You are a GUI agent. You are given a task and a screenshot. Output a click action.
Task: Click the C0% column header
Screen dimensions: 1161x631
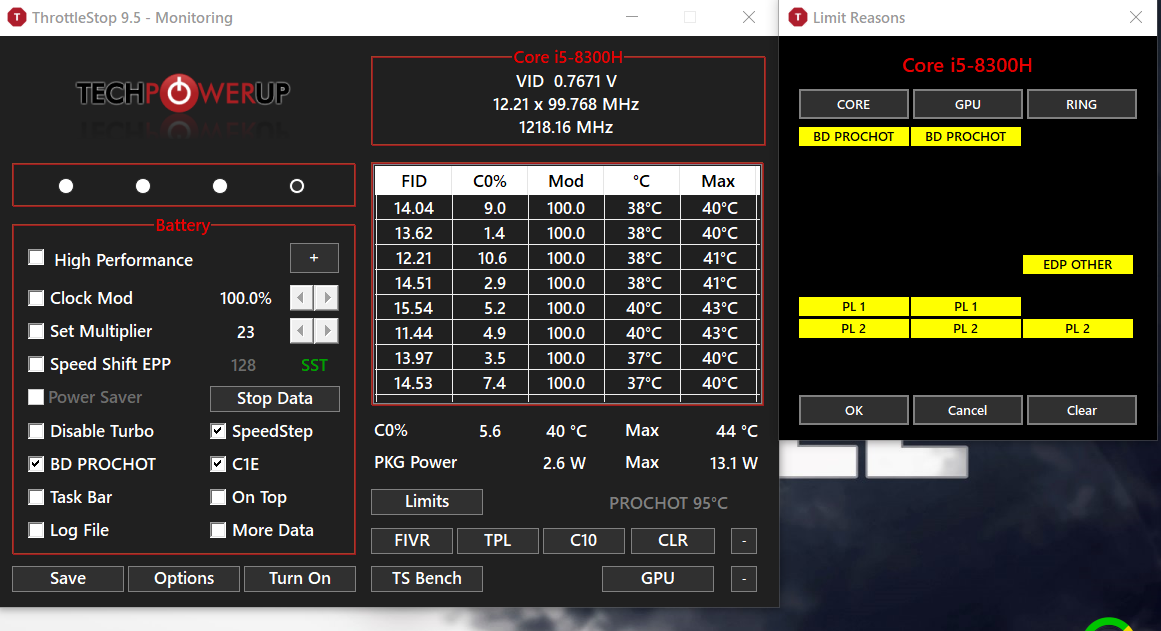pyautogui.click(x=490, y=181)
